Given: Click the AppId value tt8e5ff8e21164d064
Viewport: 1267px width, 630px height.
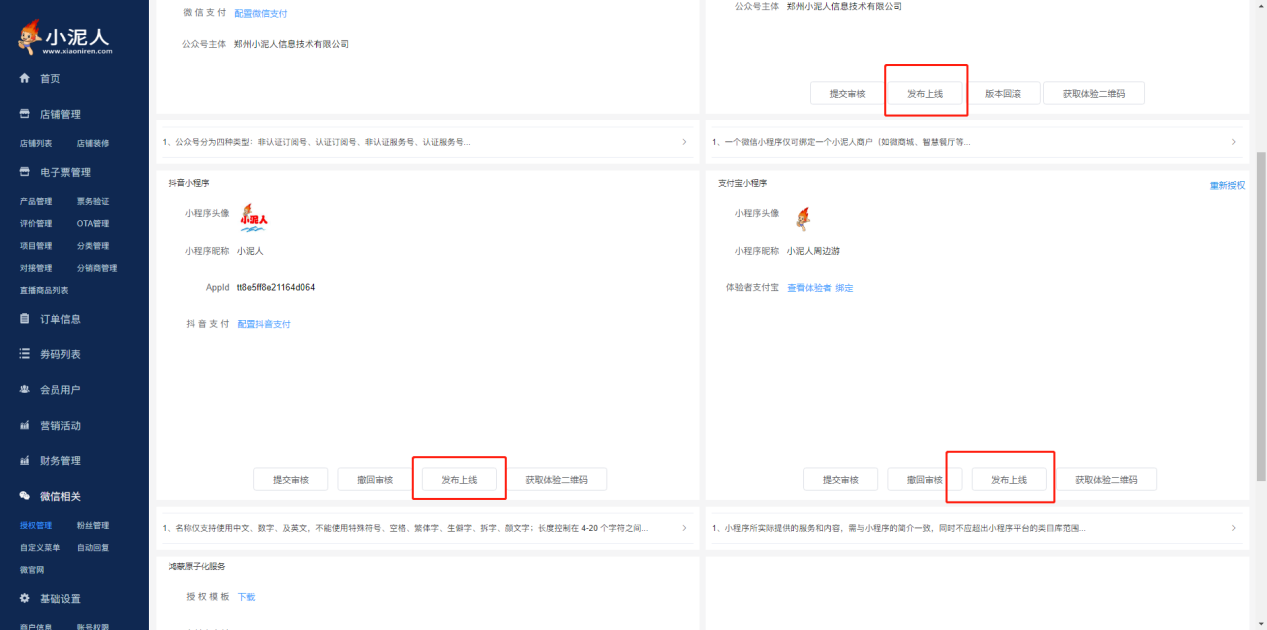Looking at the screenshot, I should point(276,287).
